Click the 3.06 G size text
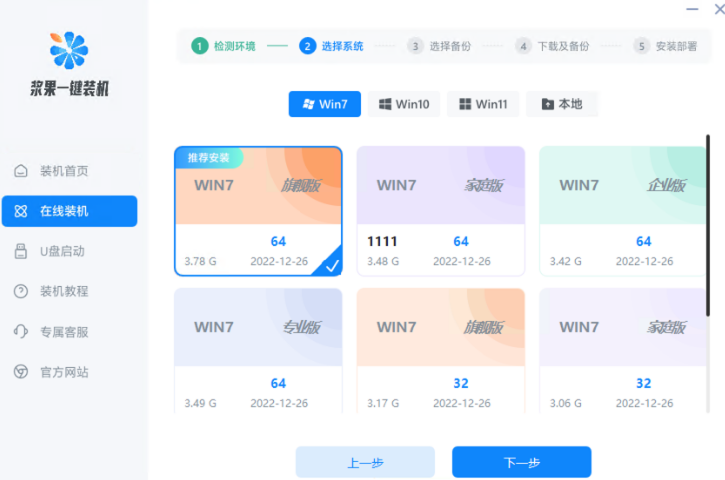Viewport: 725px width, 480px height. click(565, 403)
